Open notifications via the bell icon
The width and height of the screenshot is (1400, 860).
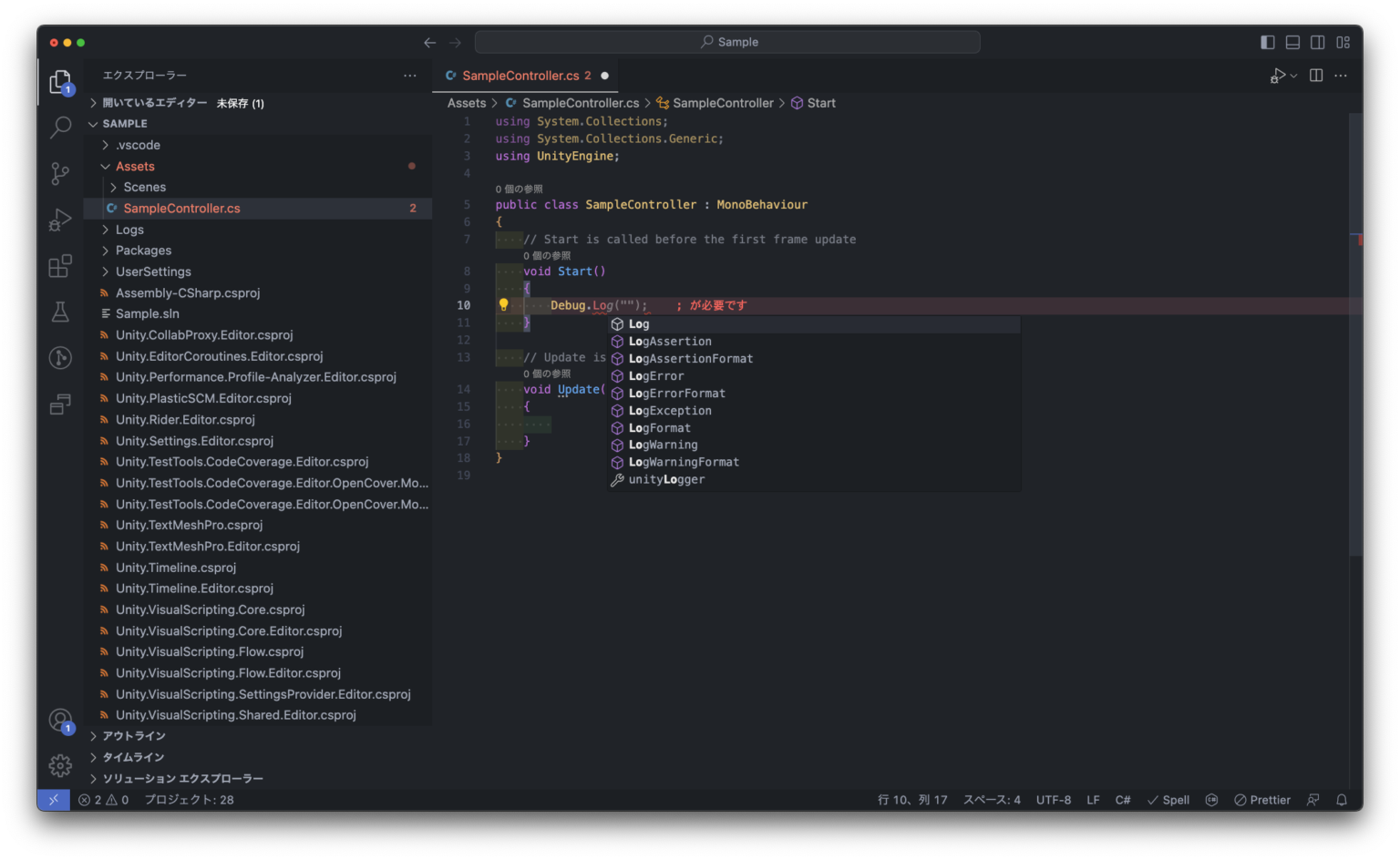pos(1341,799)
